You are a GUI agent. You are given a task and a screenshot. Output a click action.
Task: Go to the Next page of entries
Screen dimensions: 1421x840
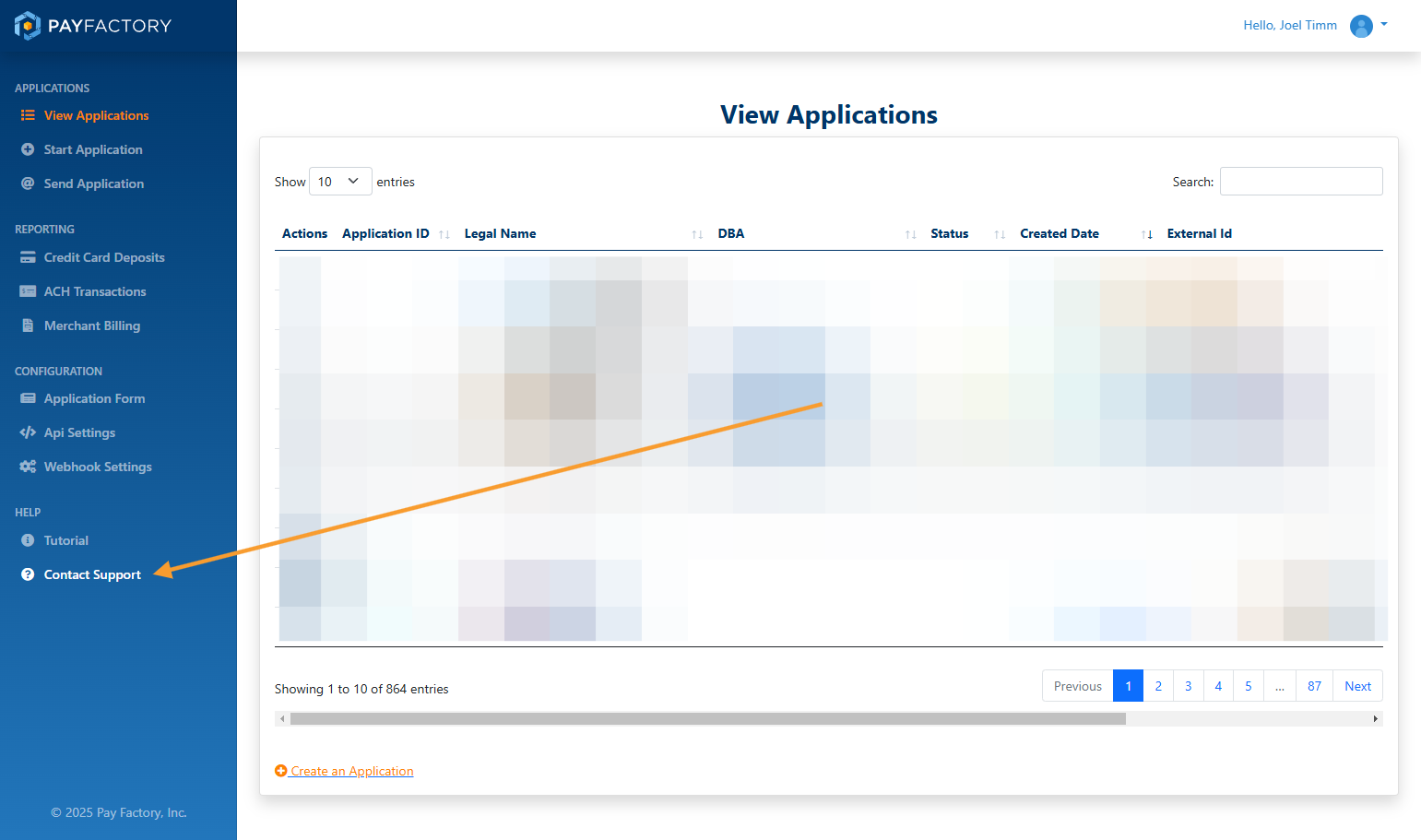click(x=1357, y=686)
